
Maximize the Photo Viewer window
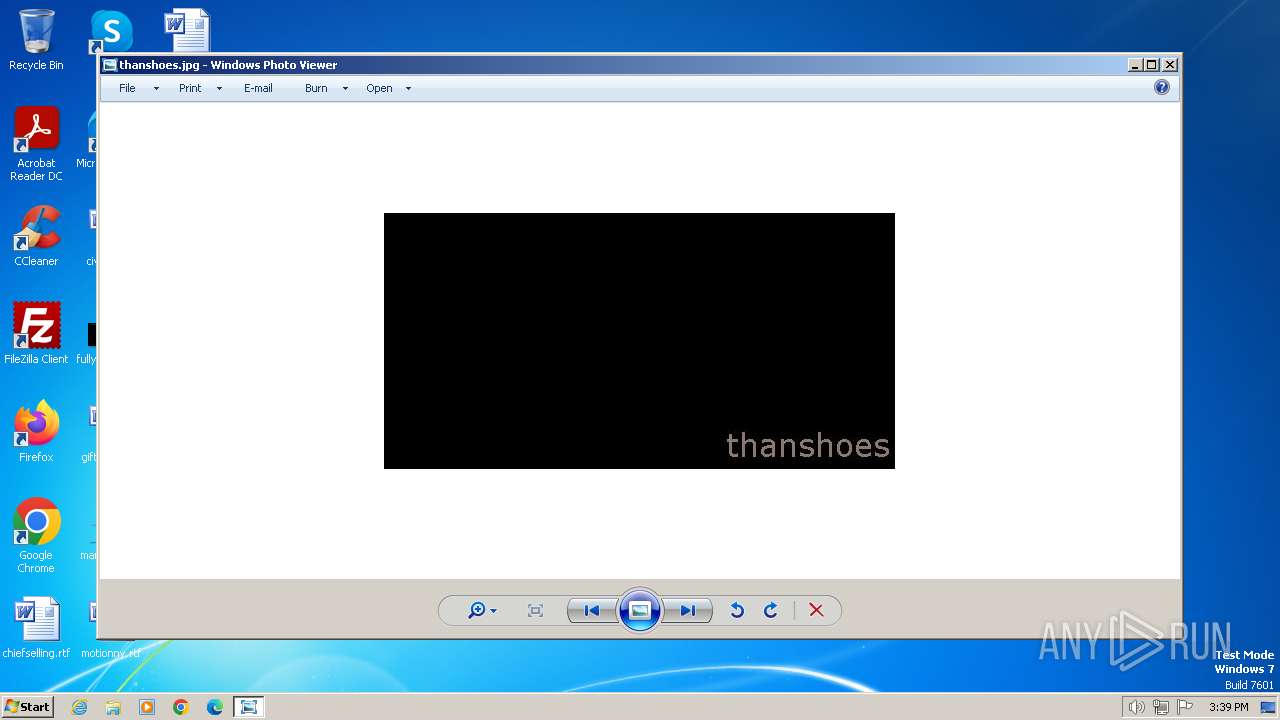coord(1152,65)
